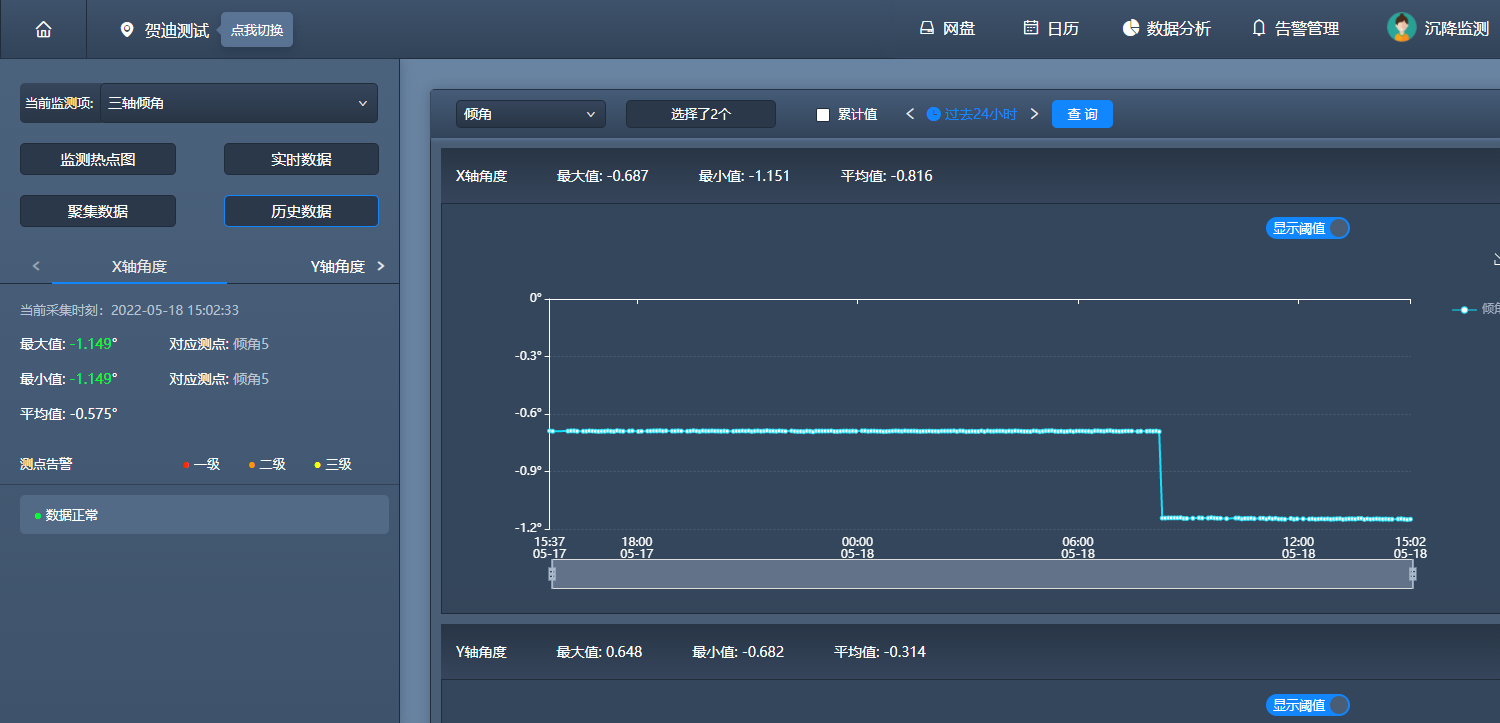Switch to the Y轴角度 tab
Screen dimensions: 1500x723
pos(337,266)
